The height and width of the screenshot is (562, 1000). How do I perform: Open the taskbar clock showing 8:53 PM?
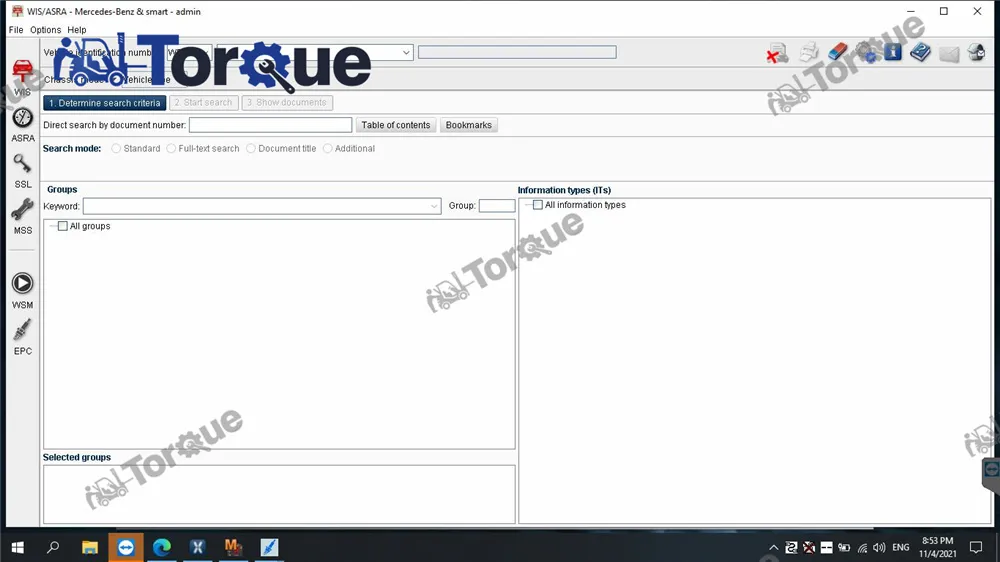938,547
